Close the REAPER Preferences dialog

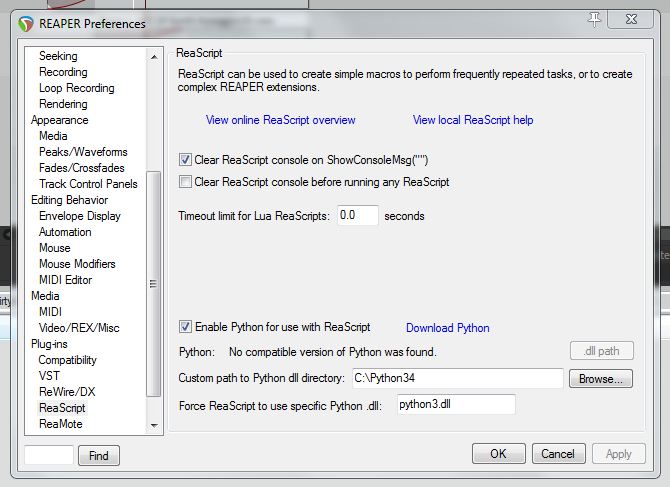[631, 19]
